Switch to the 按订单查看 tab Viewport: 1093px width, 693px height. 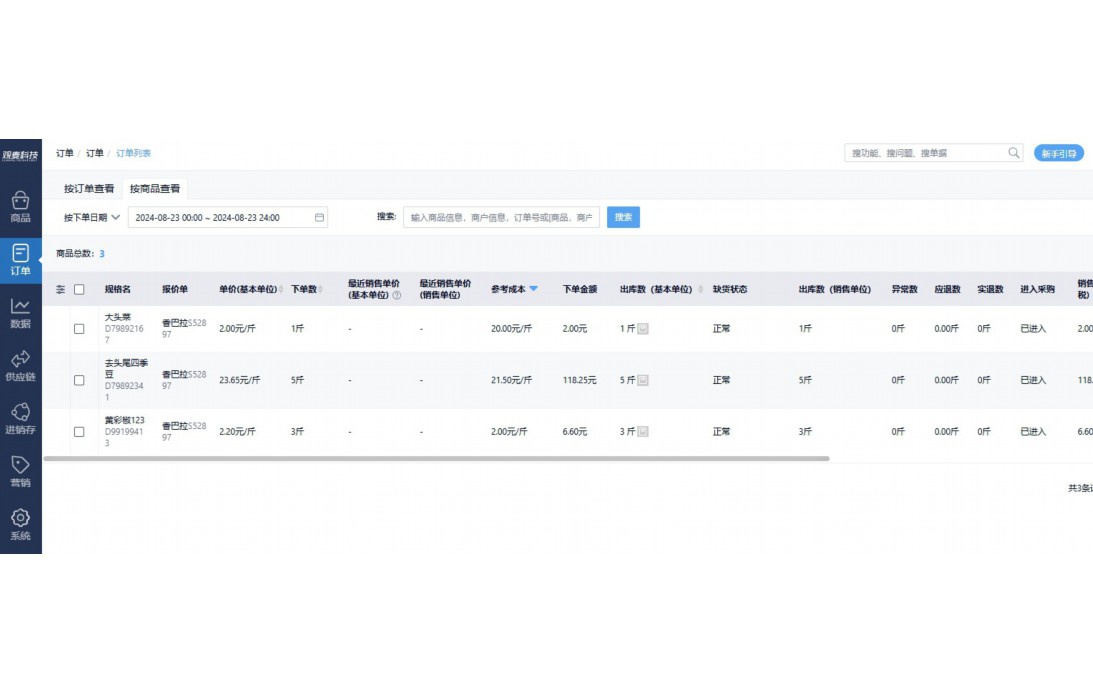[89, 188]
